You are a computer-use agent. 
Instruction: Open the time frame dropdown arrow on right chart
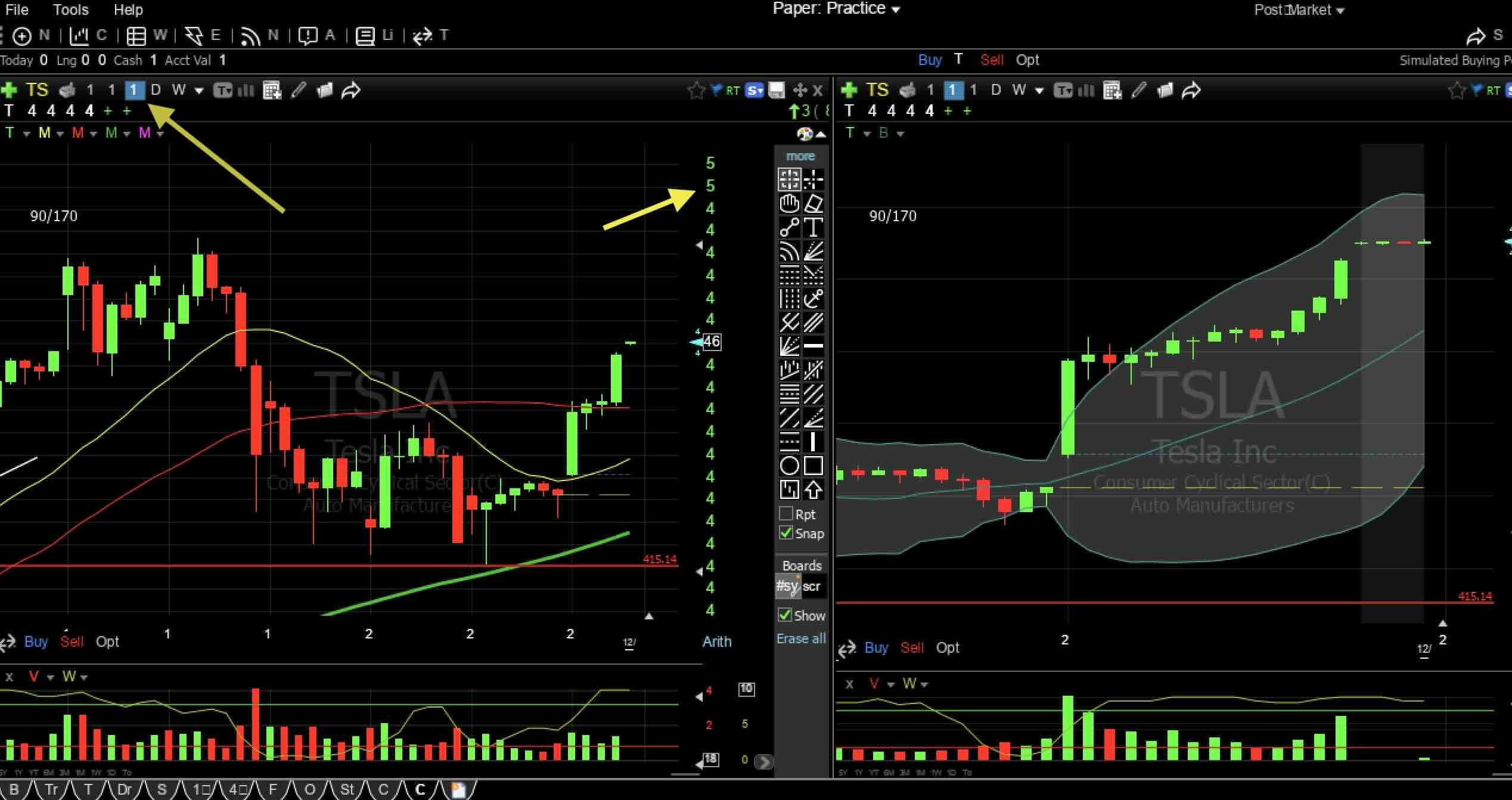pos(1039,91)
